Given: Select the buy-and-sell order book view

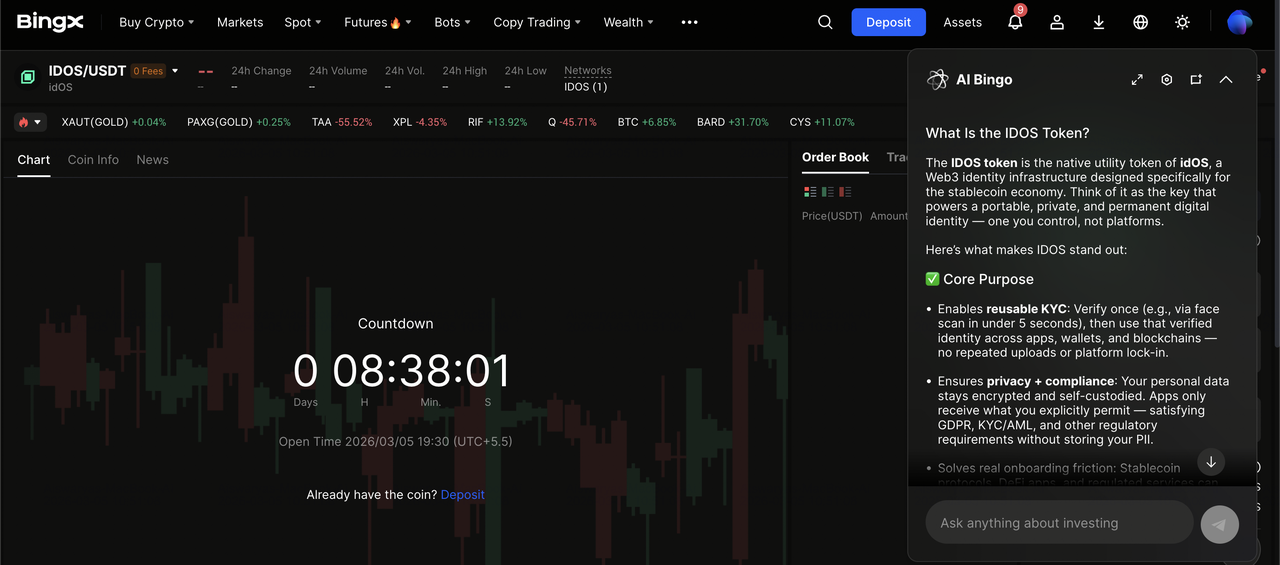Looking at the screenshot, I should (810, 192).
